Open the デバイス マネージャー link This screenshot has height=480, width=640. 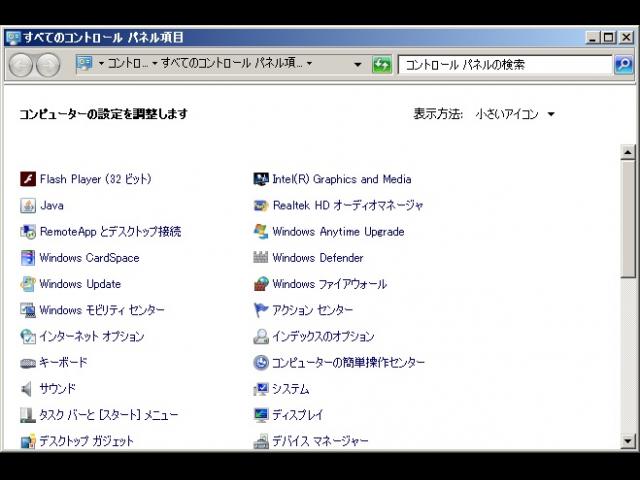[320, 441]
